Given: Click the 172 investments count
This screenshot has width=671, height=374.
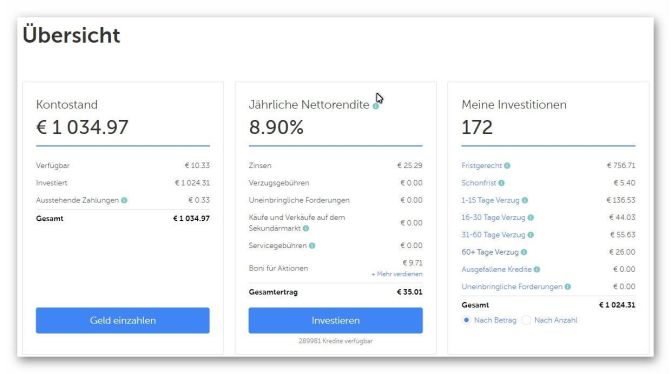Looking at the screenshot, I should pyautogui.click(x=477, y=127).
